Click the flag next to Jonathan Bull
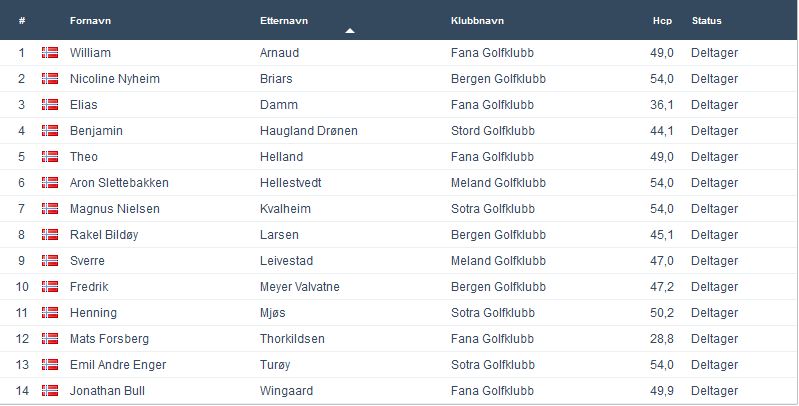799x406 pixels. [49, 391]
